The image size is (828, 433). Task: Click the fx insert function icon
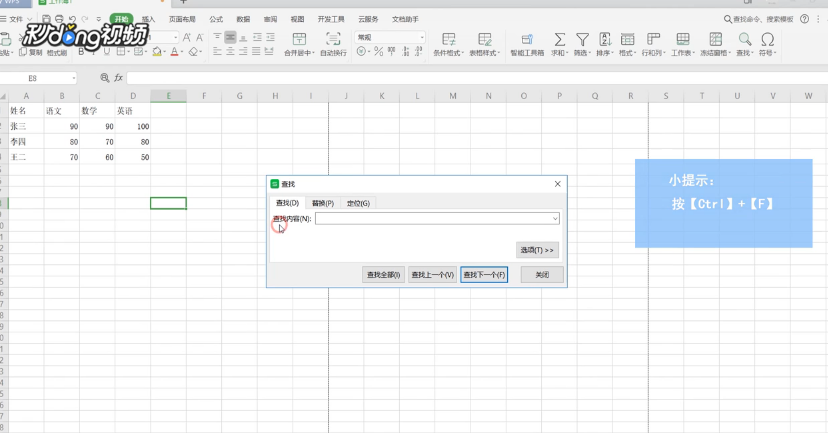[x=118, y=78]
